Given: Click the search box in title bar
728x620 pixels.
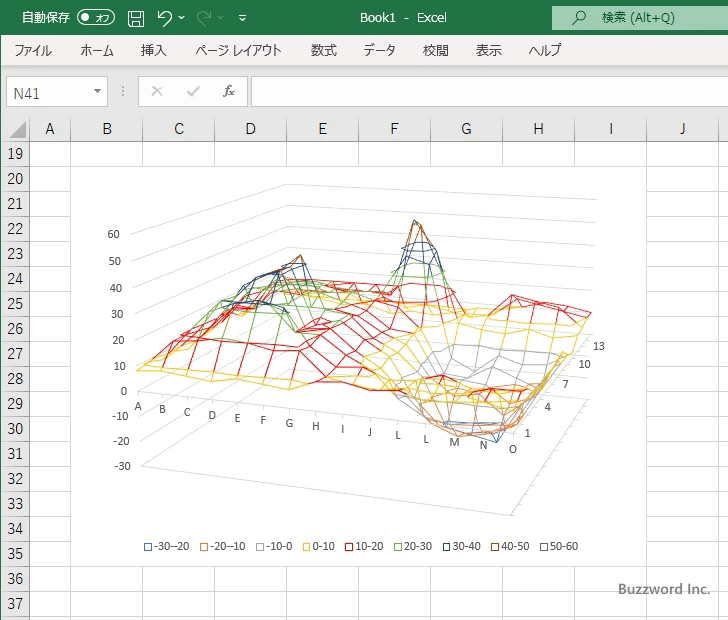Looking at the screenshot, I should tap(640, 18).
